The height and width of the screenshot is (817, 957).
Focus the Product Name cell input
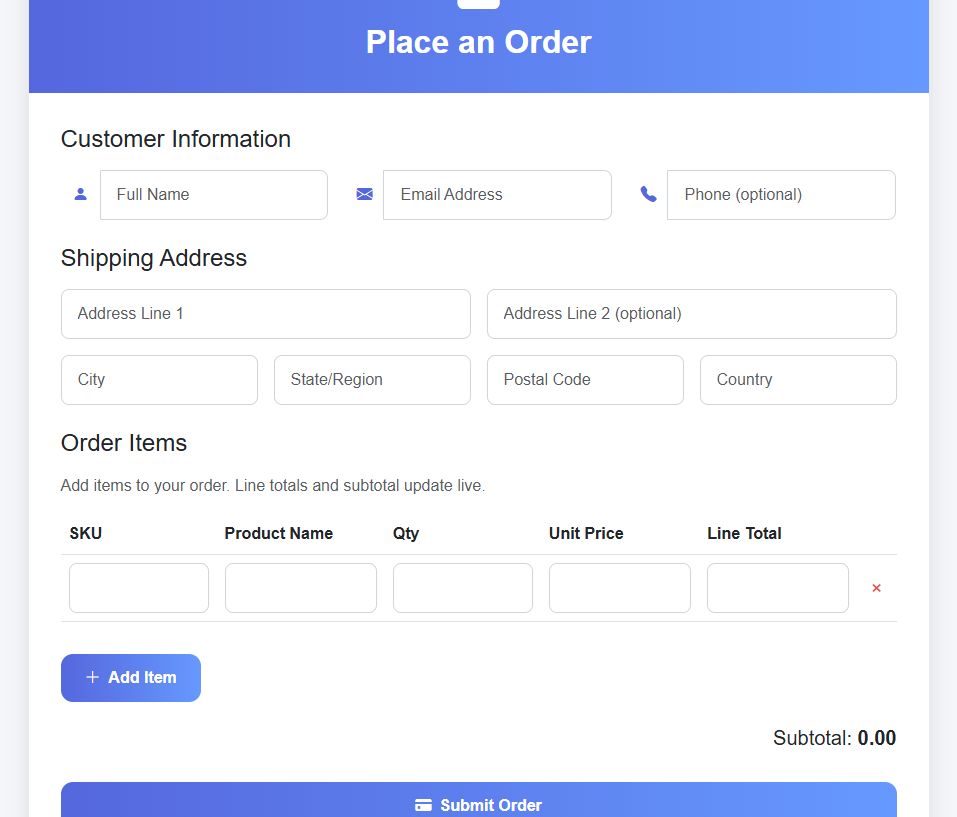(x=300, y=588)
